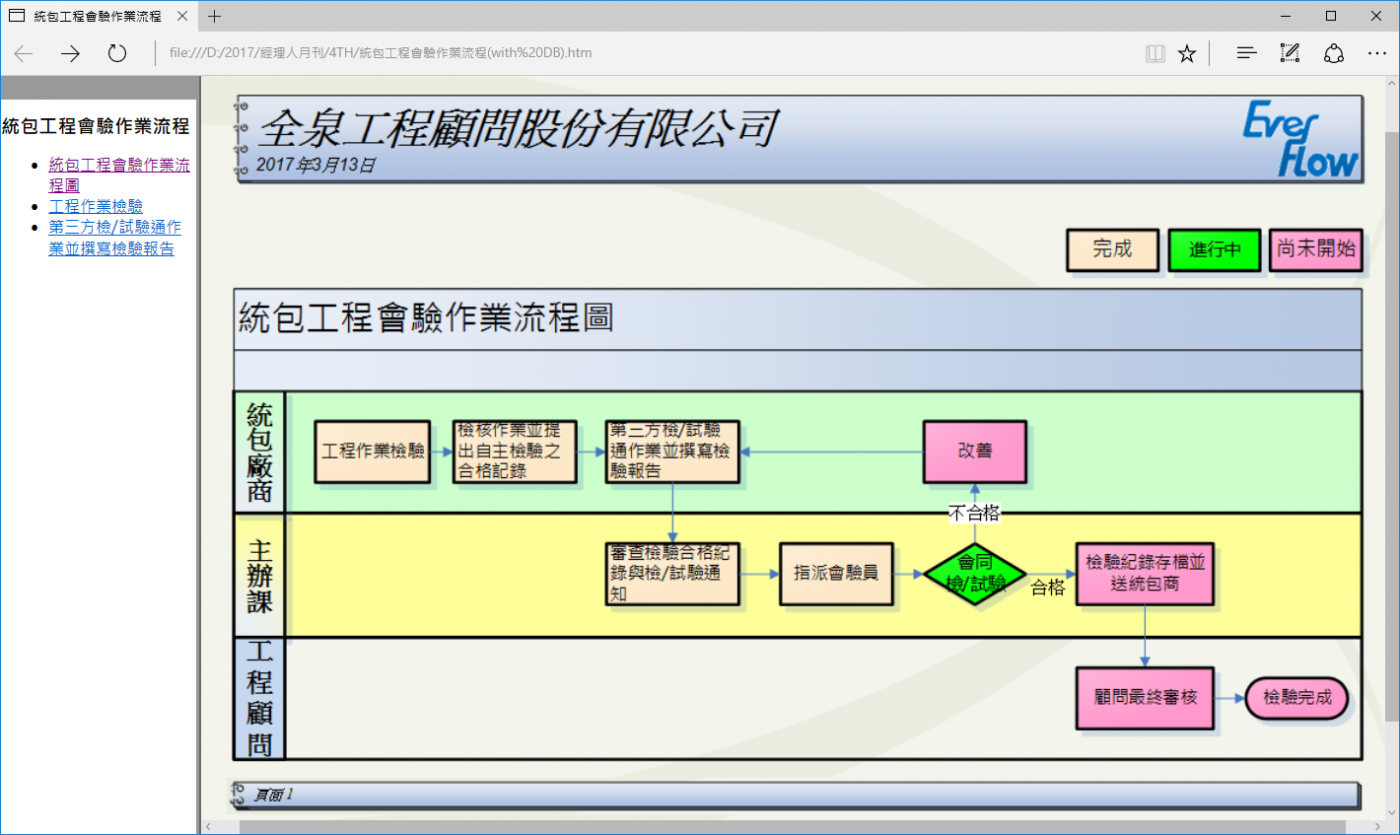Click the 主辦課 swimlane header
The height and width of the screenshot is (835, 1400).
(259, 575)
